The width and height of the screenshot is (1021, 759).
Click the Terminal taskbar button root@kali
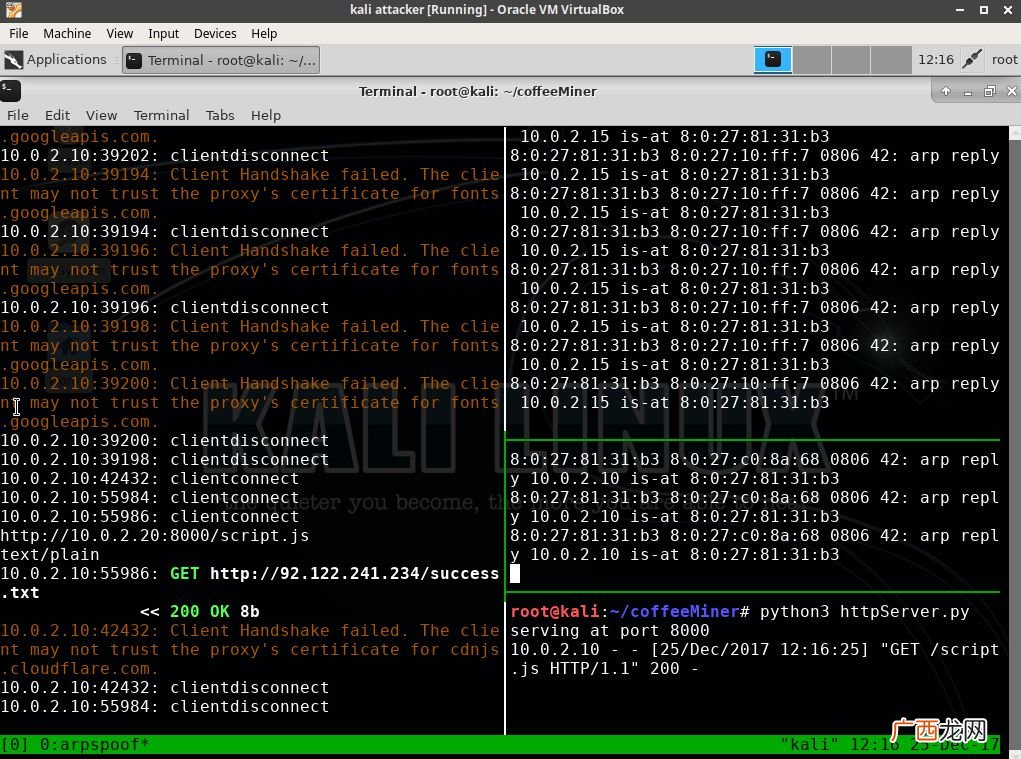(x=221, y=61)
